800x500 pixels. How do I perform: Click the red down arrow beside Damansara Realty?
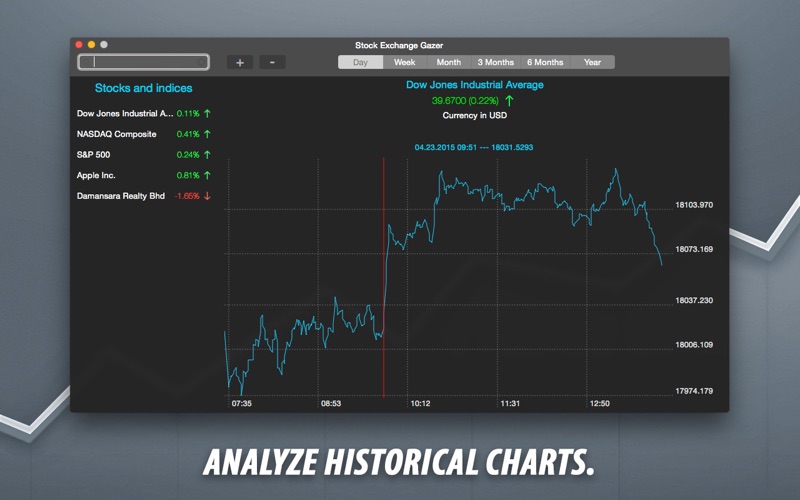point(207,196)
